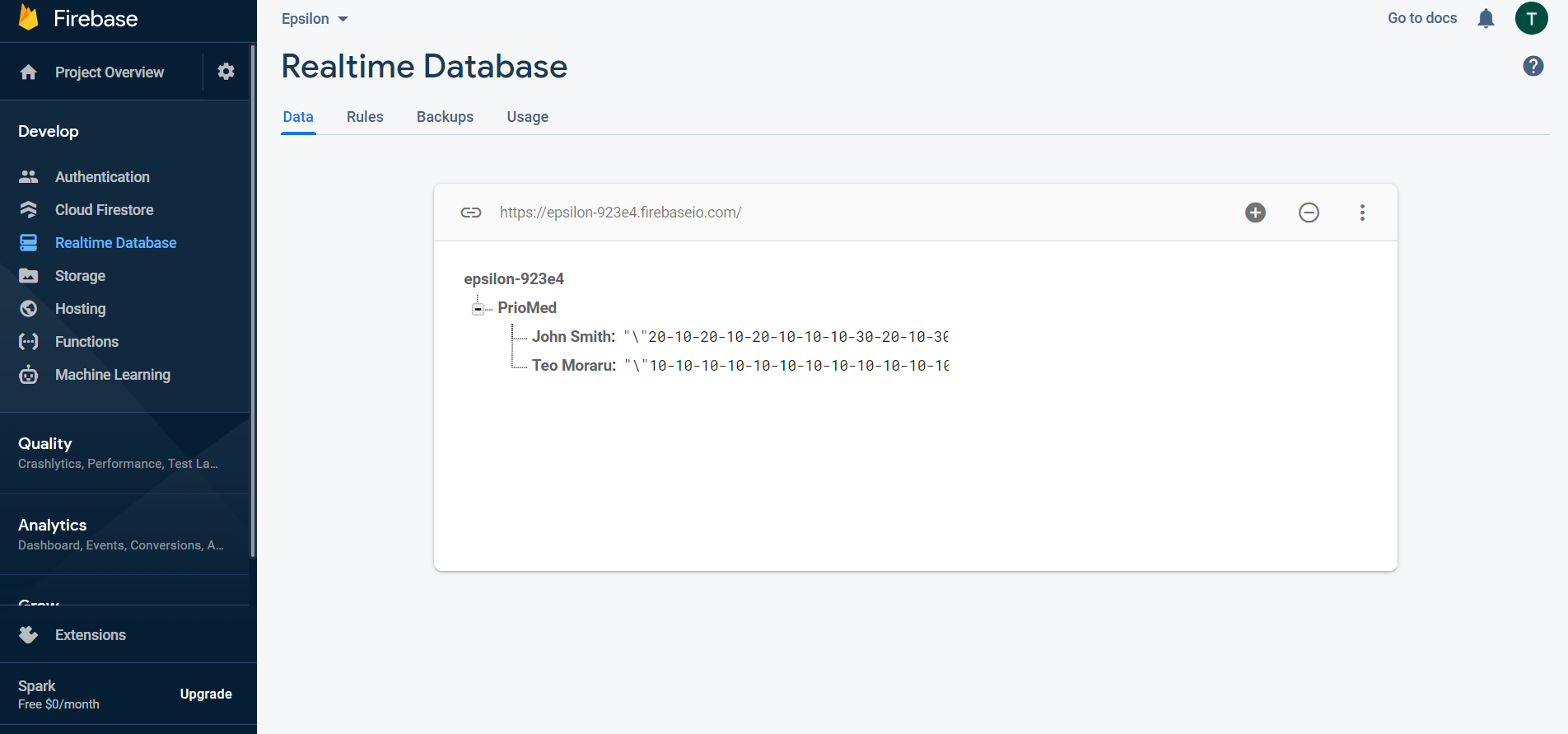1568x734 pixels.
Task: Click the Extensions puzzle icon
Action: pos(29,634)
